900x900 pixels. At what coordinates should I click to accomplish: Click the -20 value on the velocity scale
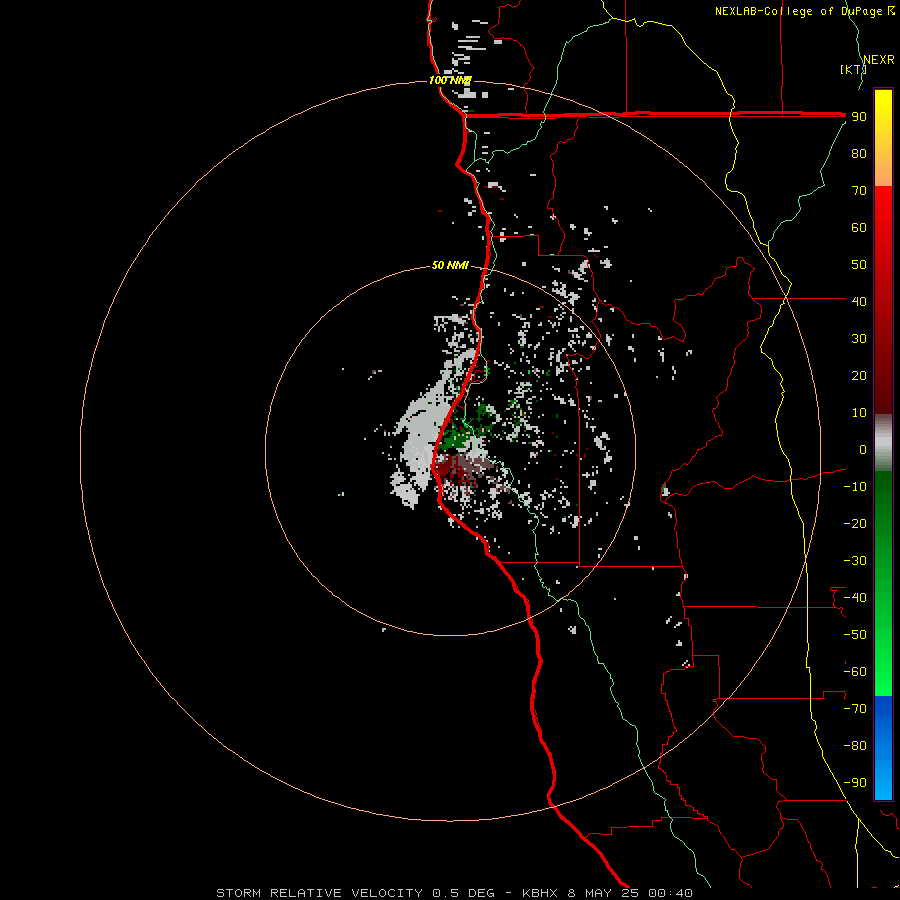tap(855, 523)
